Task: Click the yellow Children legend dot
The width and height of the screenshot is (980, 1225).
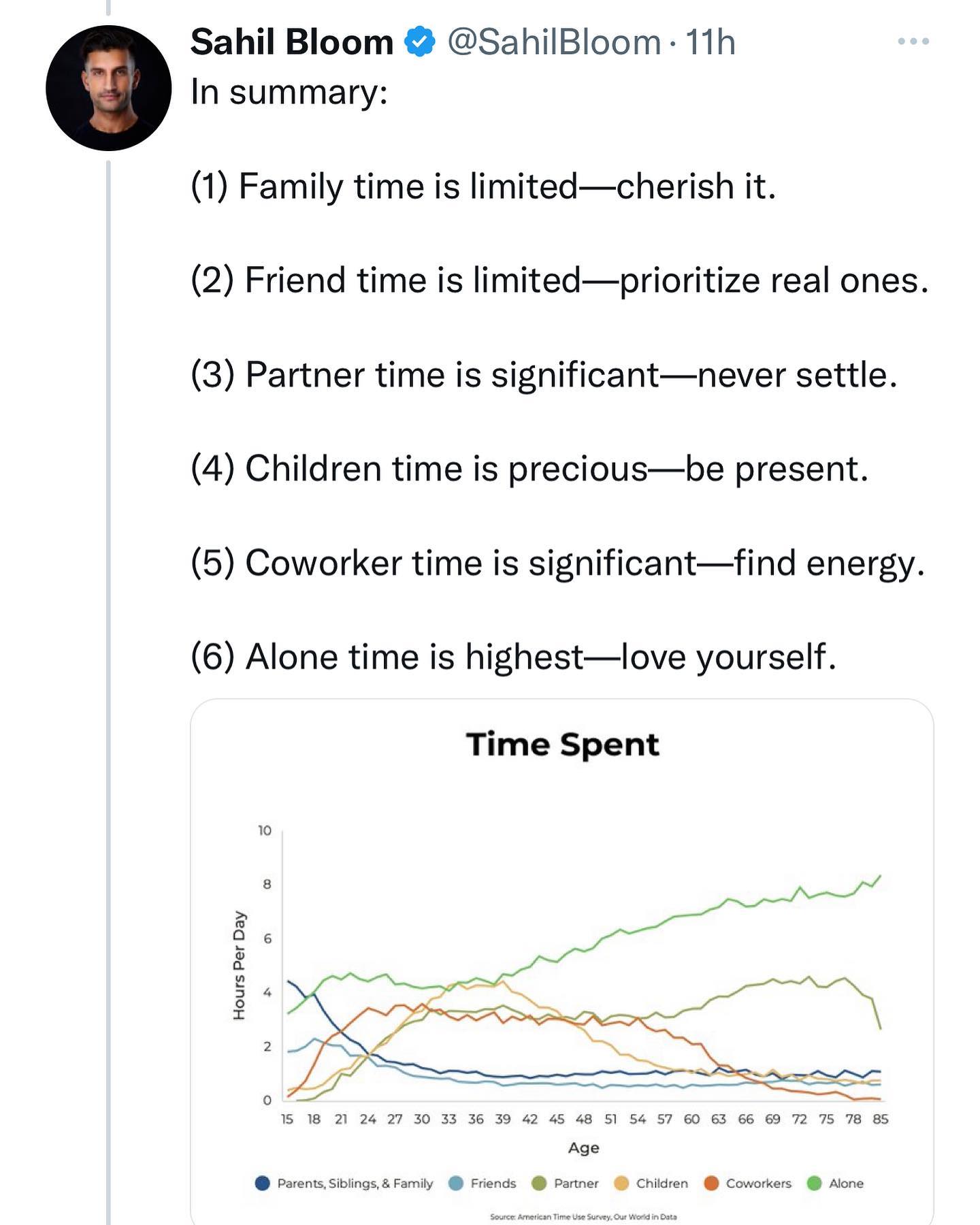Action: click(621, 1183)
